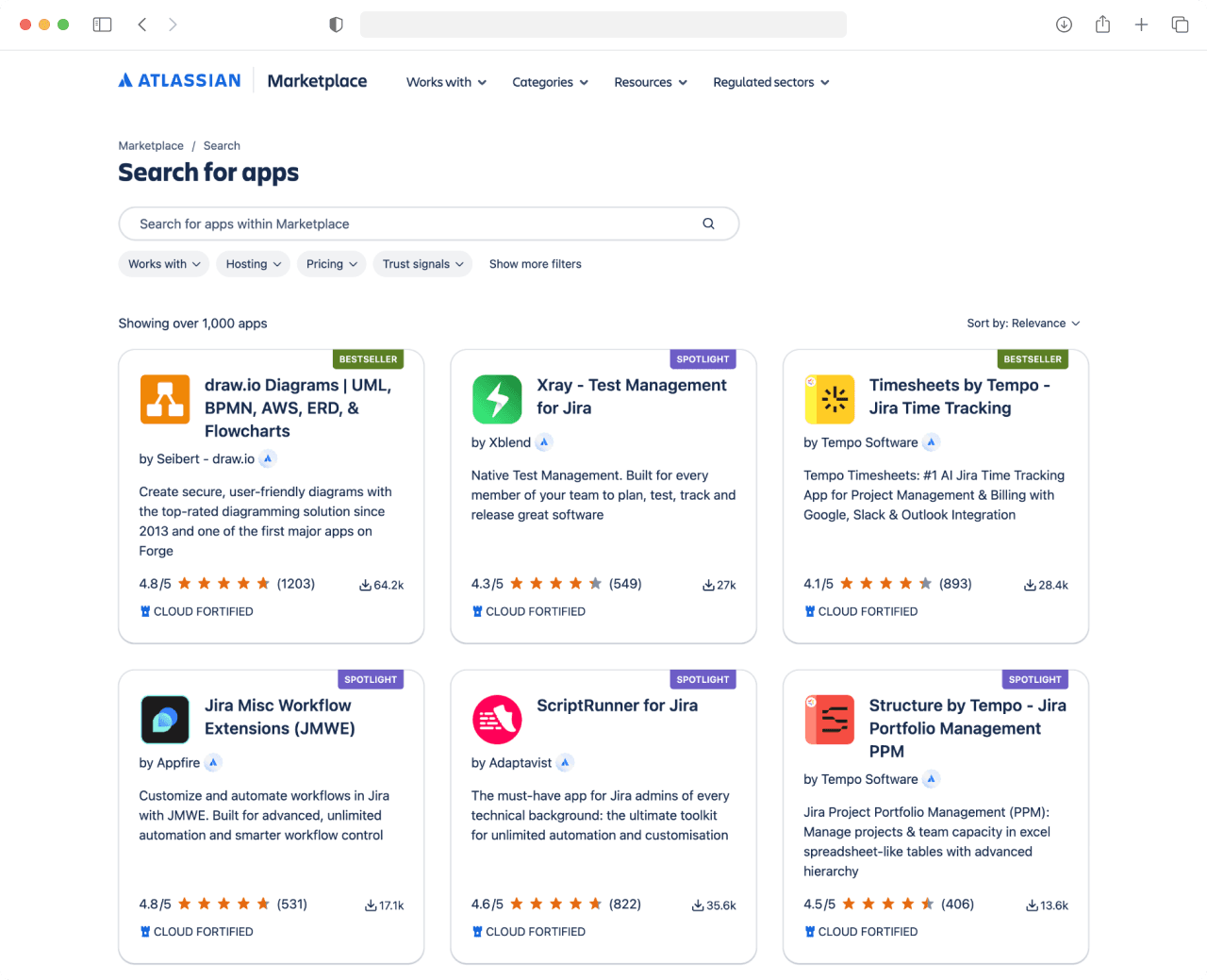Click the Atlassian logo
The height and width of the screenshot is (980, 1207).
coord(179,81)
